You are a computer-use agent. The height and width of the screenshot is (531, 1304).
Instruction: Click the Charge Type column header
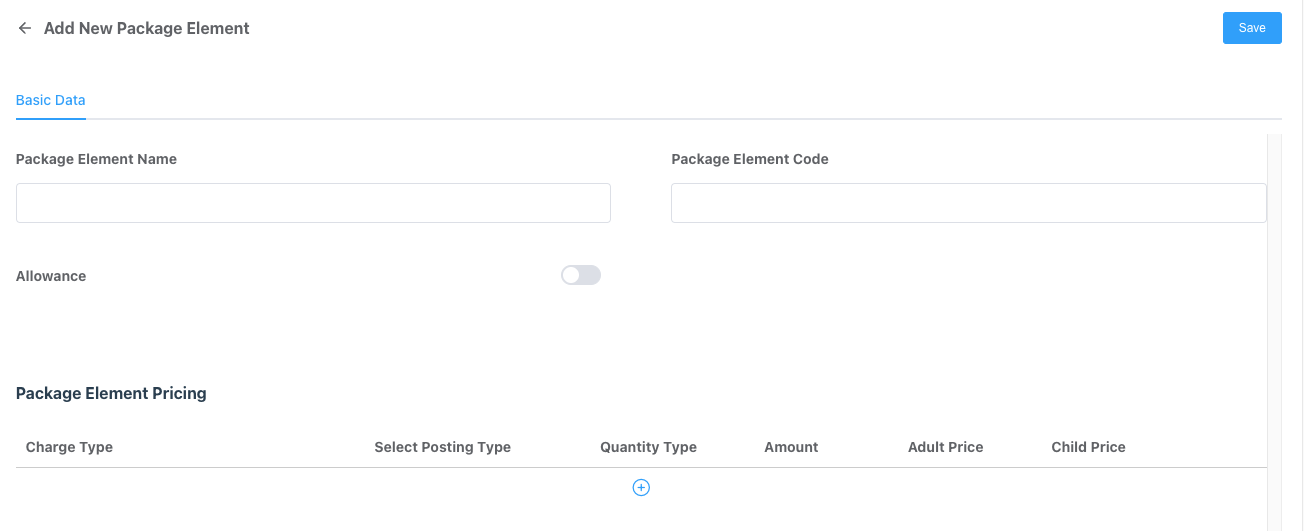(69, 447)
